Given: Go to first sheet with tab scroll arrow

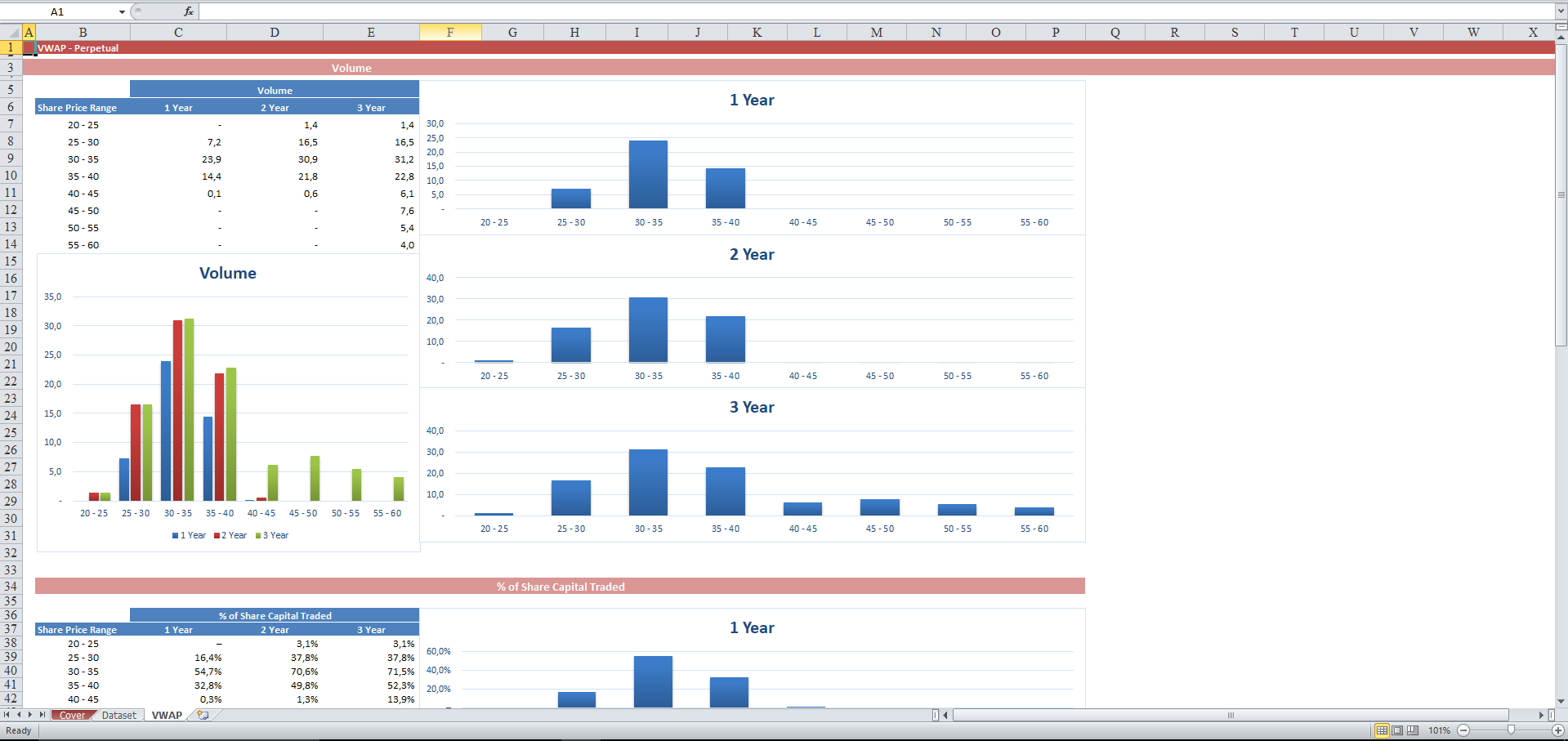Looking at the screenshot, I should pos(7,715).
